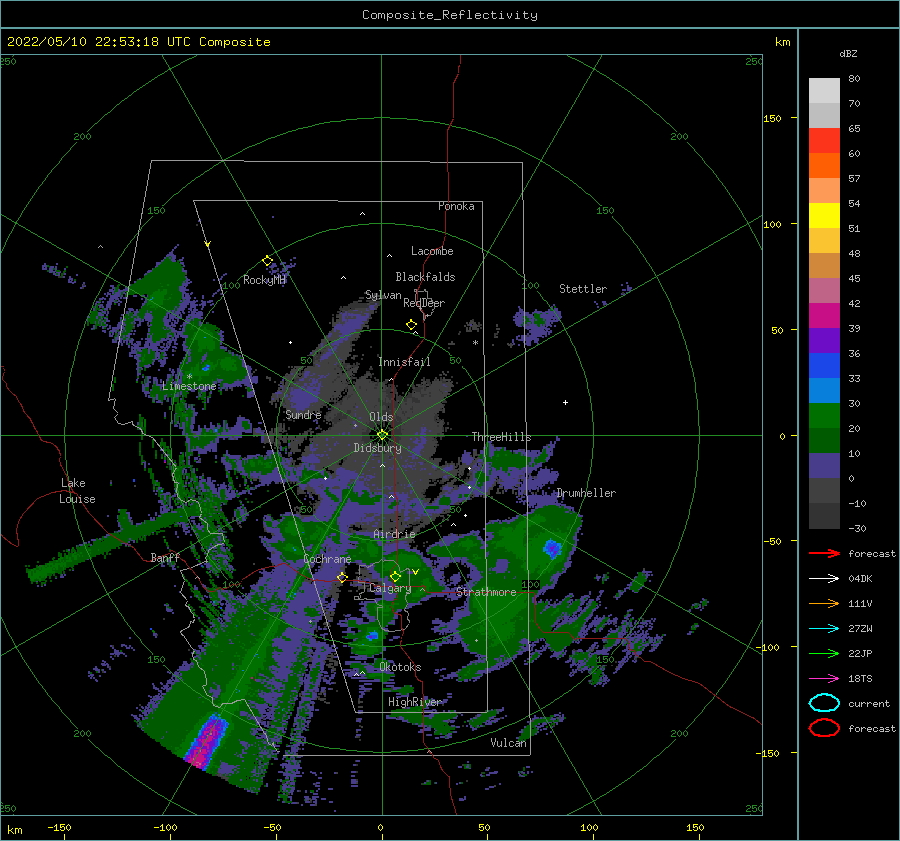Click the yellow 54 dBZ colour swatch
This screenshot has width=900, height=841.
[x=824, y=215]
